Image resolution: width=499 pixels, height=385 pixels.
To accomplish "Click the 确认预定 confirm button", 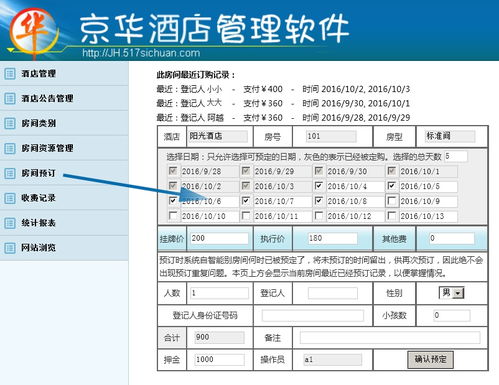I will tap(430, 359).
